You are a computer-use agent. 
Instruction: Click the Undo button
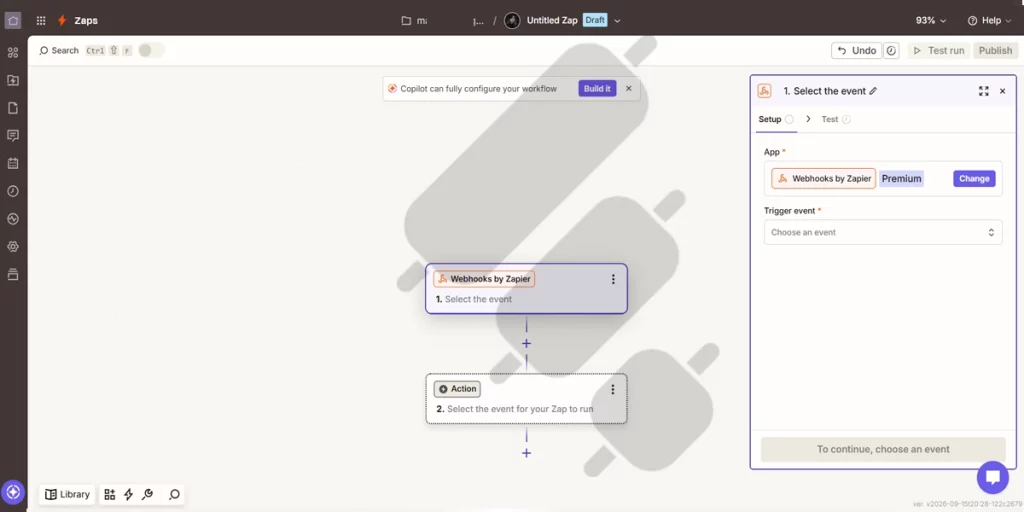click(x=856, y=50)
